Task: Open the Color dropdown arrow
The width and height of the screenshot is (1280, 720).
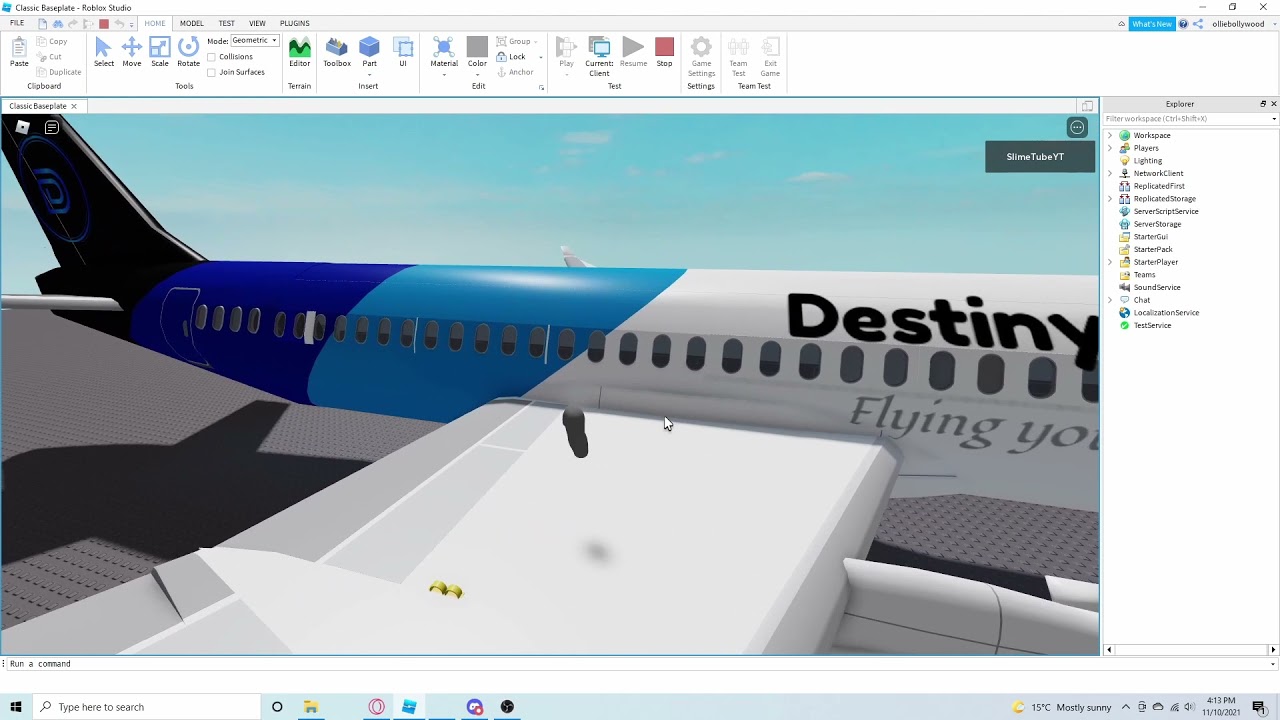Action: pyautogui.click(x=477, y=75)
